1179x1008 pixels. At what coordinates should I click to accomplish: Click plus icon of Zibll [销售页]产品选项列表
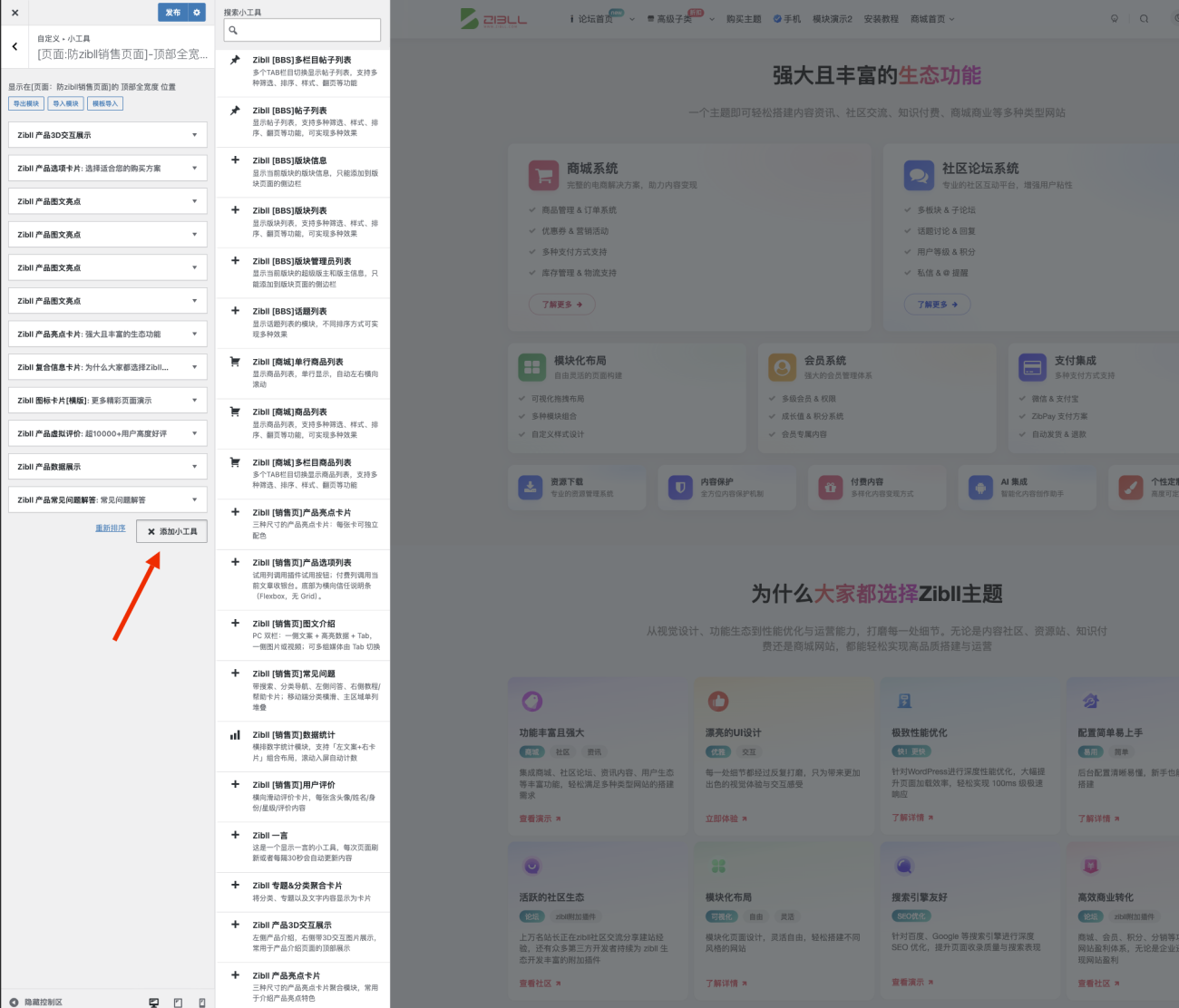(x=235, y=562)
